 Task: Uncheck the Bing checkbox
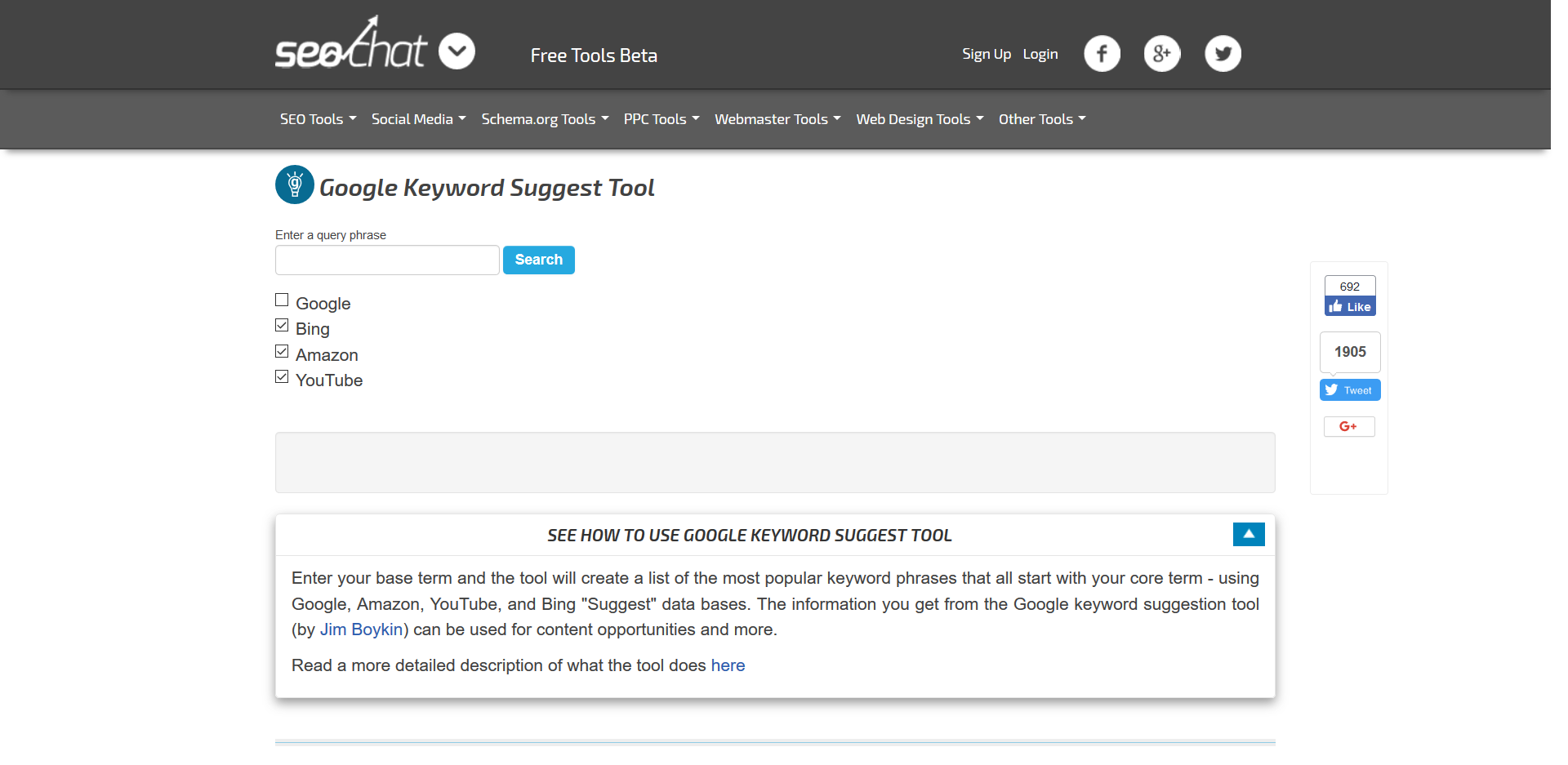pos(282,325)
